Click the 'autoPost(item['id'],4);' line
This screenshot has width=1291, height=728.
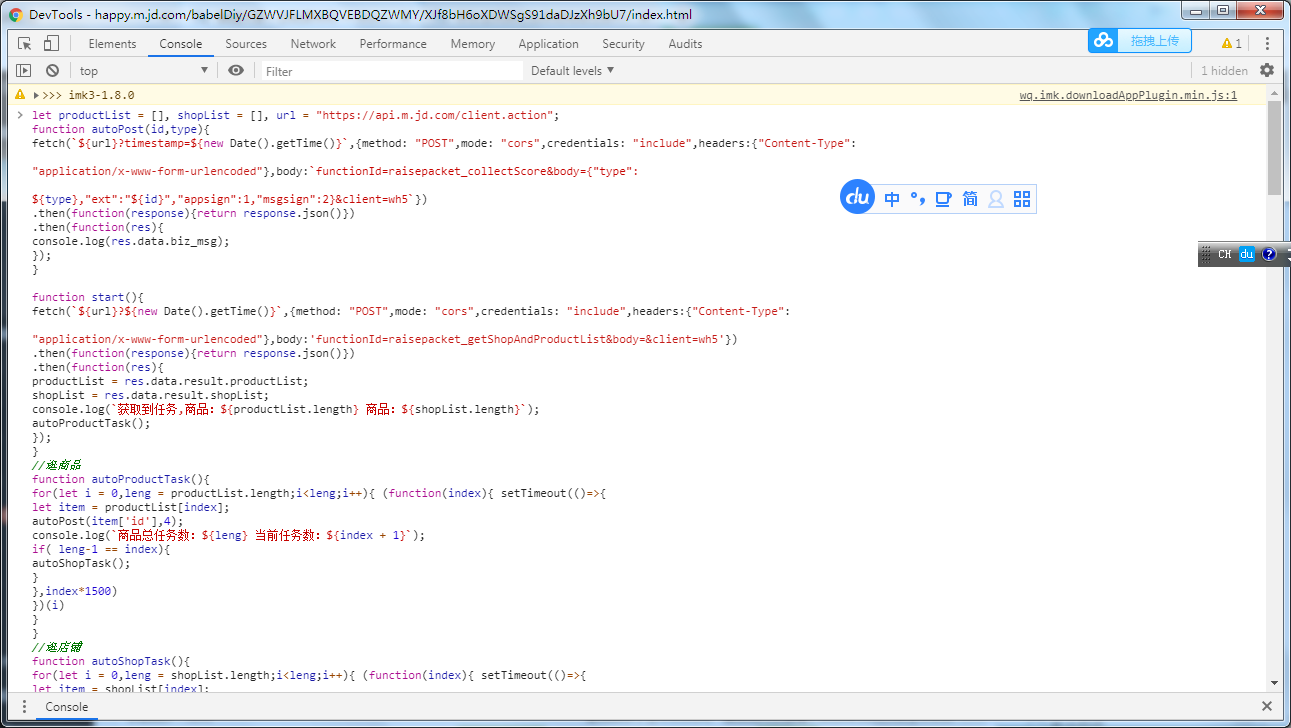(x=108, y=521)
